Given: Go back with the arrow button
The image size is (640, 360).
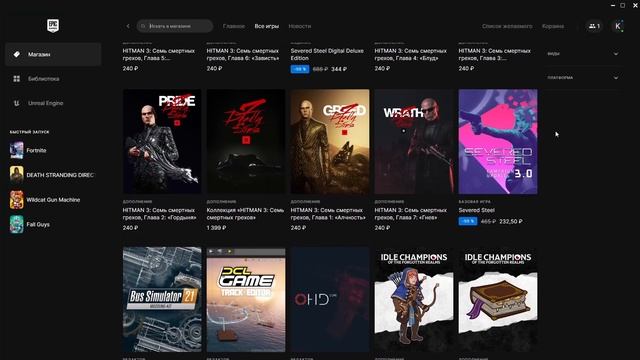Looking at the screenshot, I should pyautogui.click(x=128, y=26).
